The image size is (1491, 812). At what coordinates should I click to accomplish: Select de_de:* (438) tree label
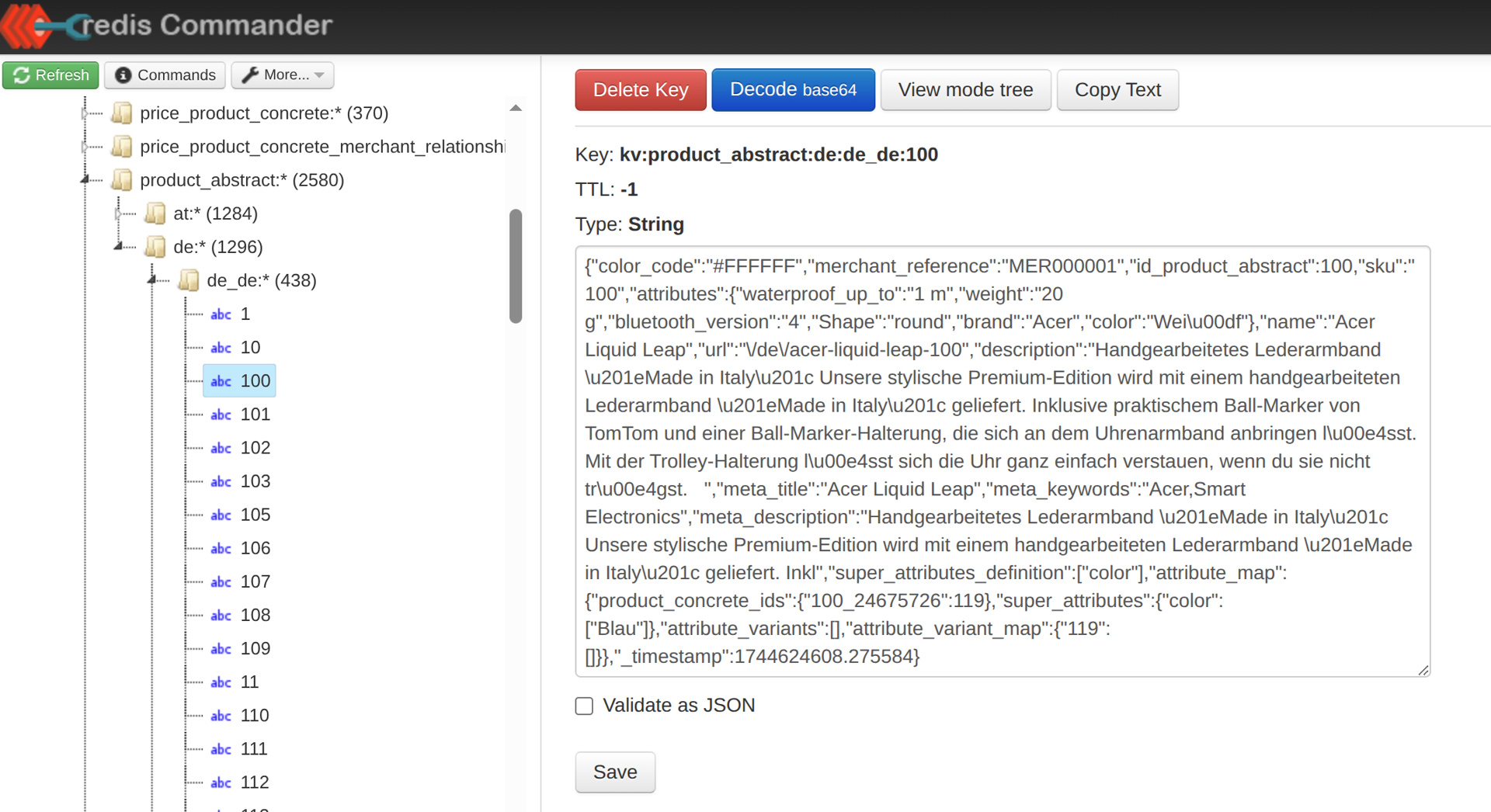pos(262,280)
